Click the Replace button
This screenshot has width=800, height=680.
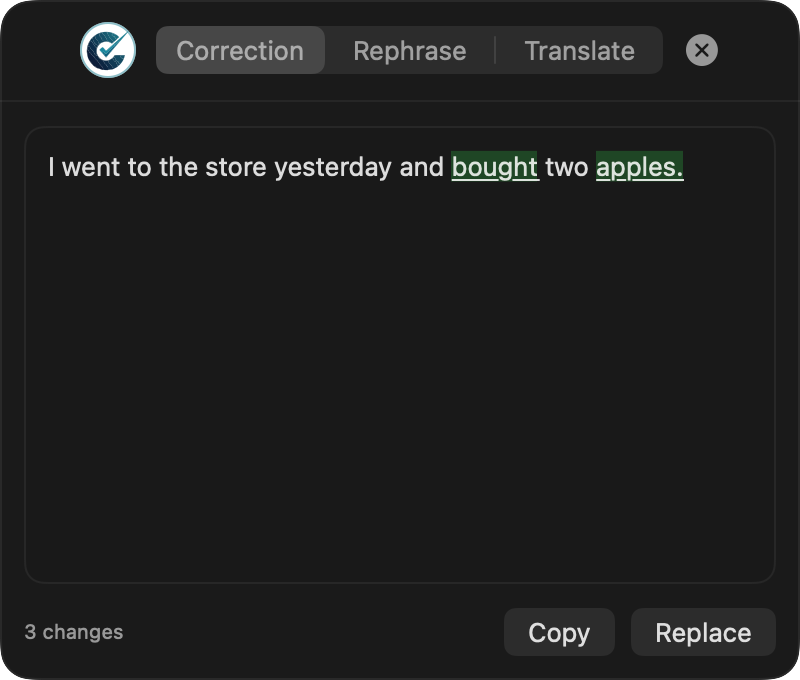tap(703, 632)
